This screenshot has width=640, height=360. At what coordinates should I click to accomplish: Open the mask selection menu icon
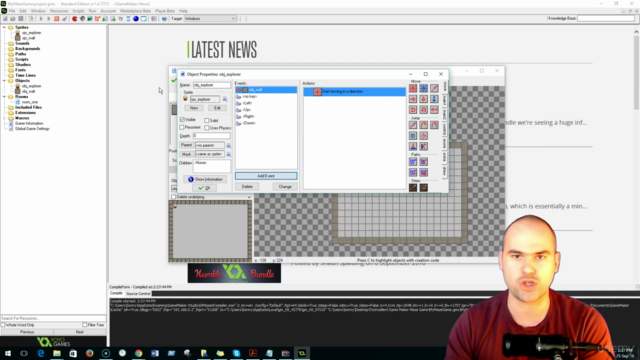coord(229,154)
